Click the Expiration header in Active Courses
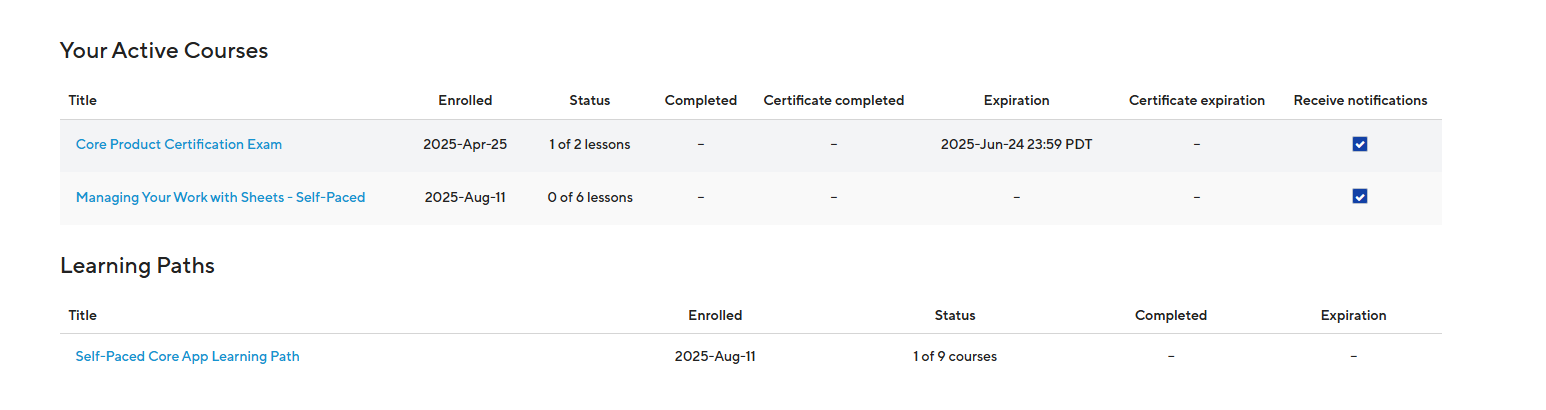The image size is (1546, 410). tap(1017, 100)
